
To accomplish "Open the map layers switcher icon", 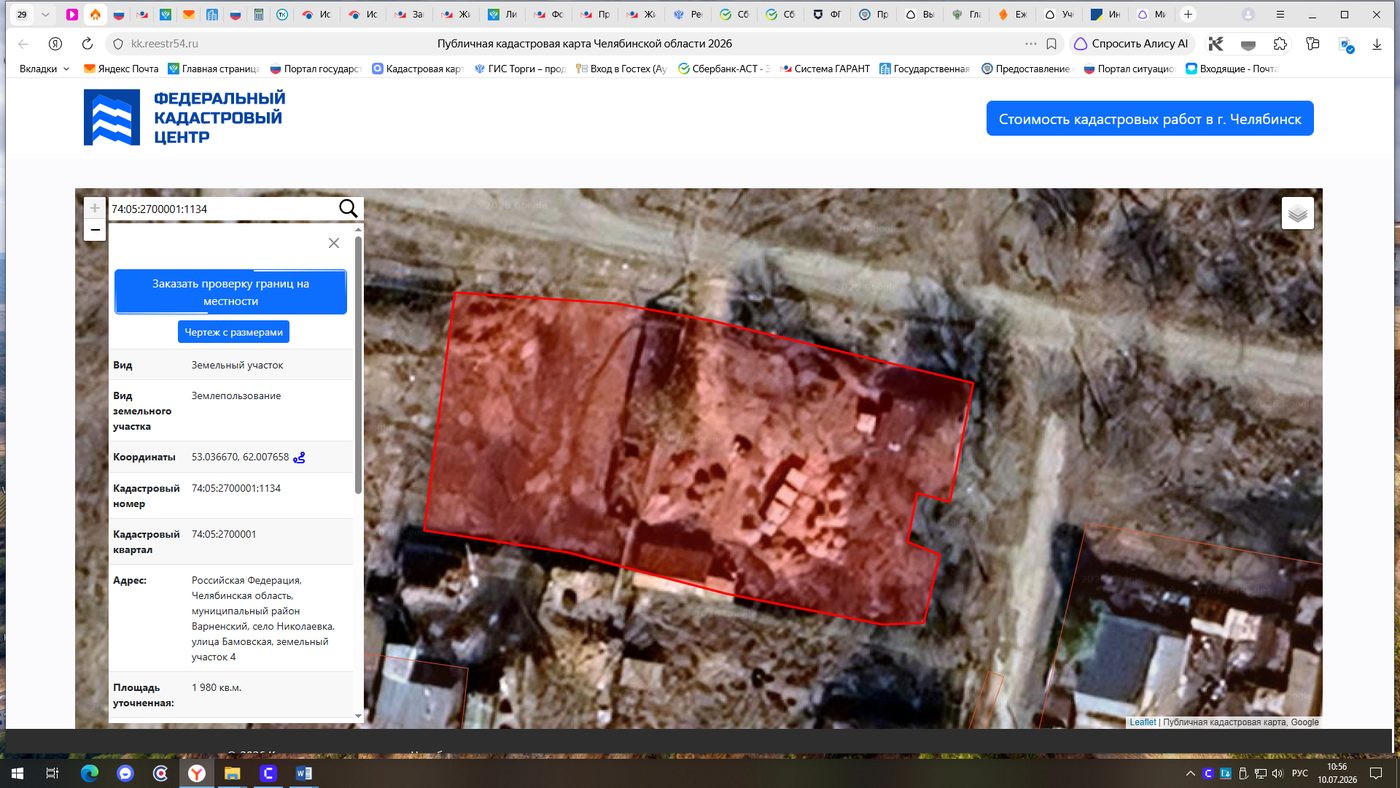I will click(1297, 213).
